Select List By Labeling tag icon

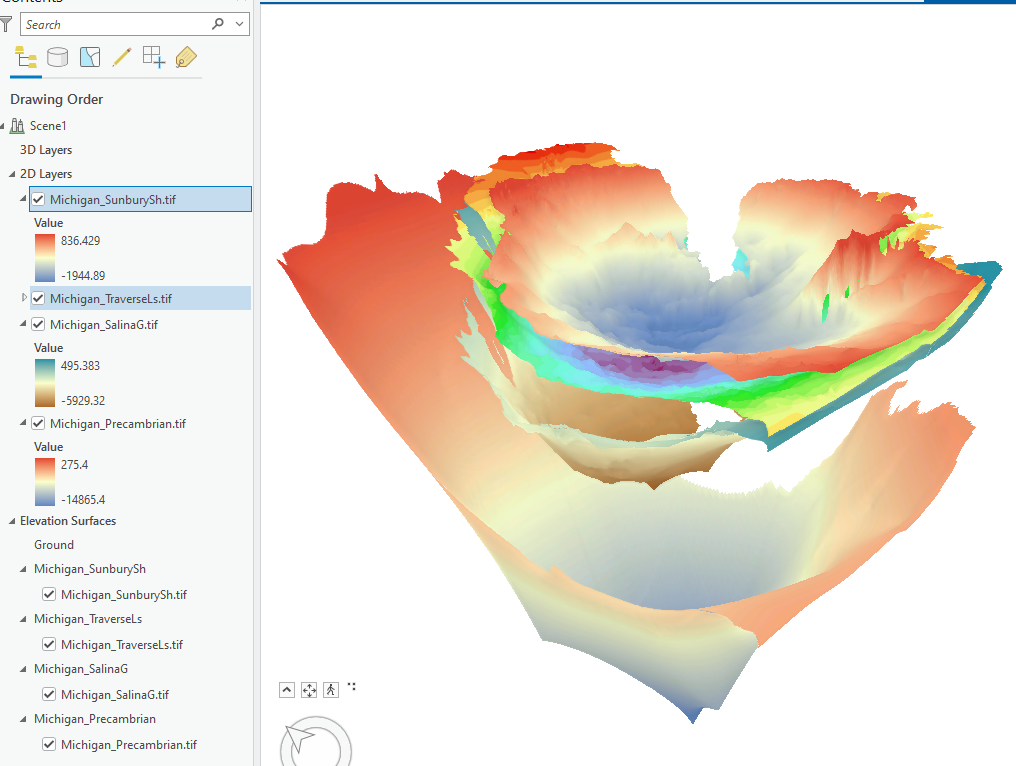click(186, 58)
